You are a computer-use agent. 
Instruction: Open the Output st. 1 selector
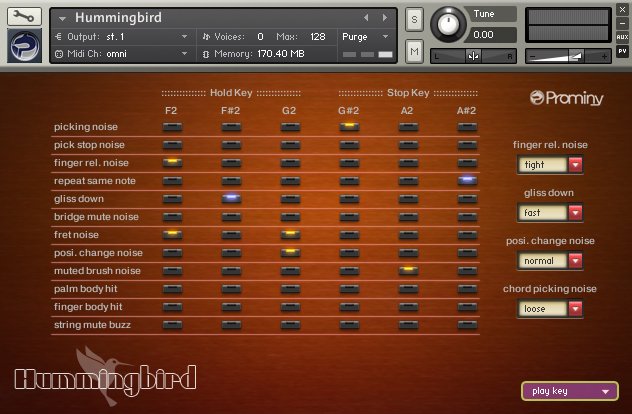[122, 36]
